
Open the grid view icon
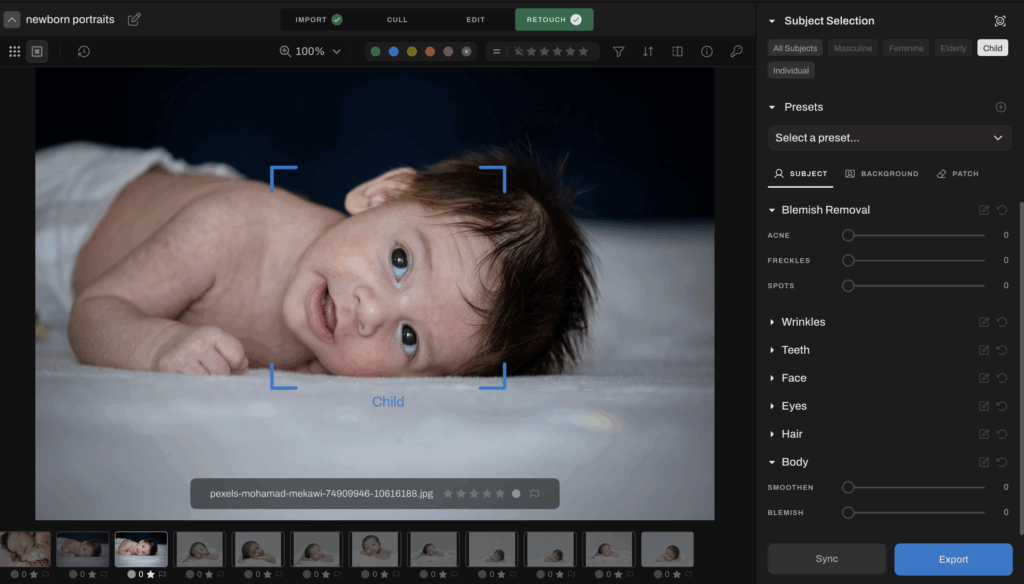14,51
